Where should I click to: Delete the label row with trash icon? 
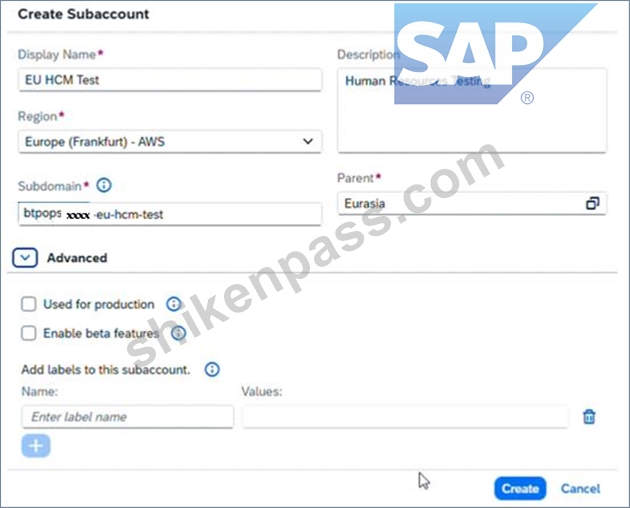(x=589, y=416)
